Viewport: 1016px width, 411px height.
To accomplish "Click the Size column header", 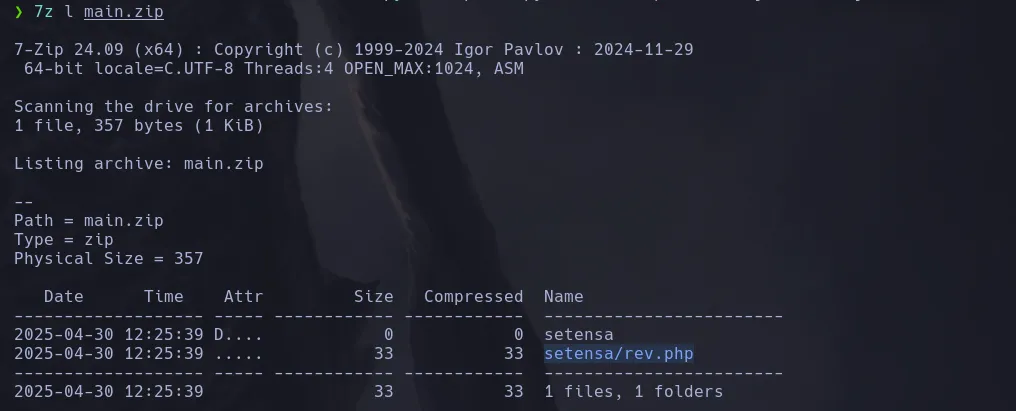I will click(x=373, y=296).
